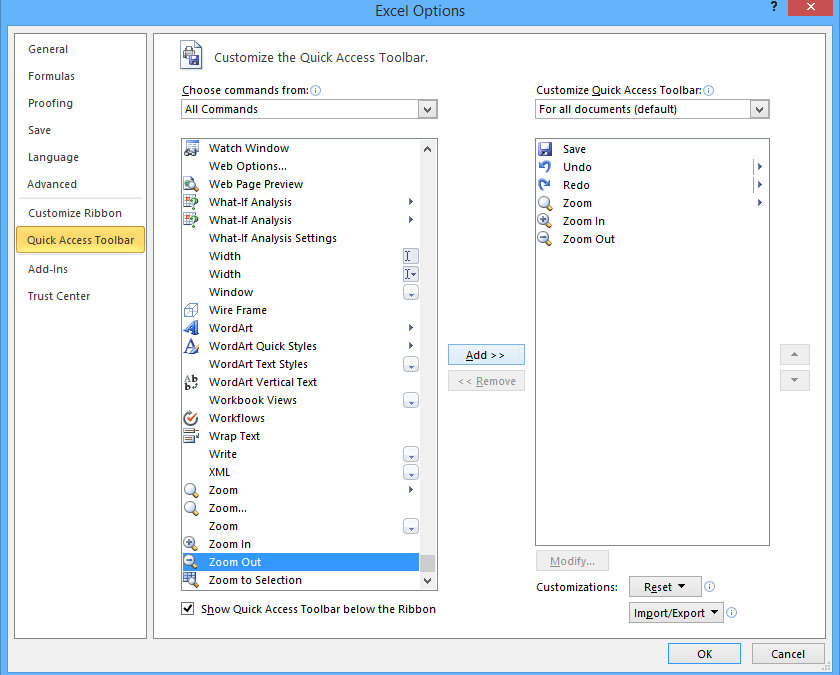The image size is (840, 675).
Task: Select the Web Page Preview icon
Action: pos(191,184)
